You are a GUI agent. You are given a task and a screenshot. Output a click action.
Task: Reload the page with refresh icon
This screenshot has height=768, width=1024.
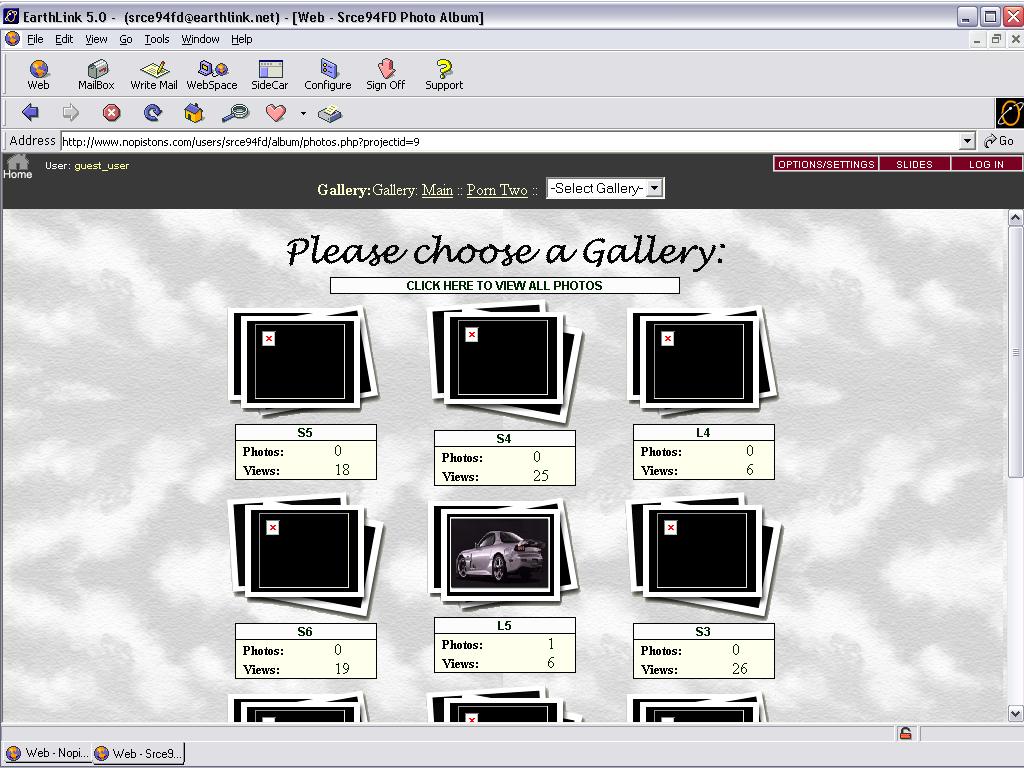coord(153,113)
